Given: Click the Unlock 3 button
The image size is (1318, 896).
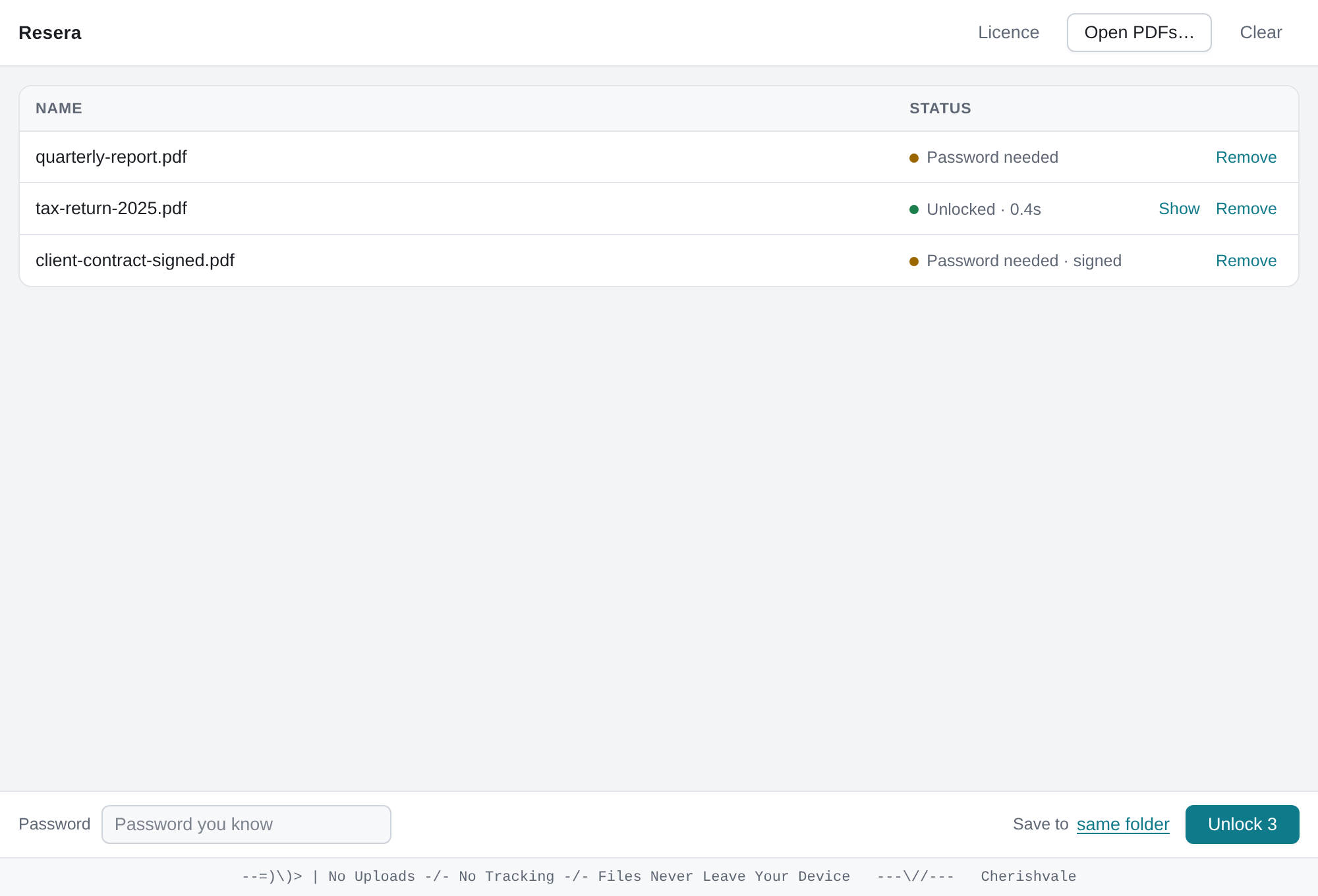Looking at the screenshot, I should 1242,824.
